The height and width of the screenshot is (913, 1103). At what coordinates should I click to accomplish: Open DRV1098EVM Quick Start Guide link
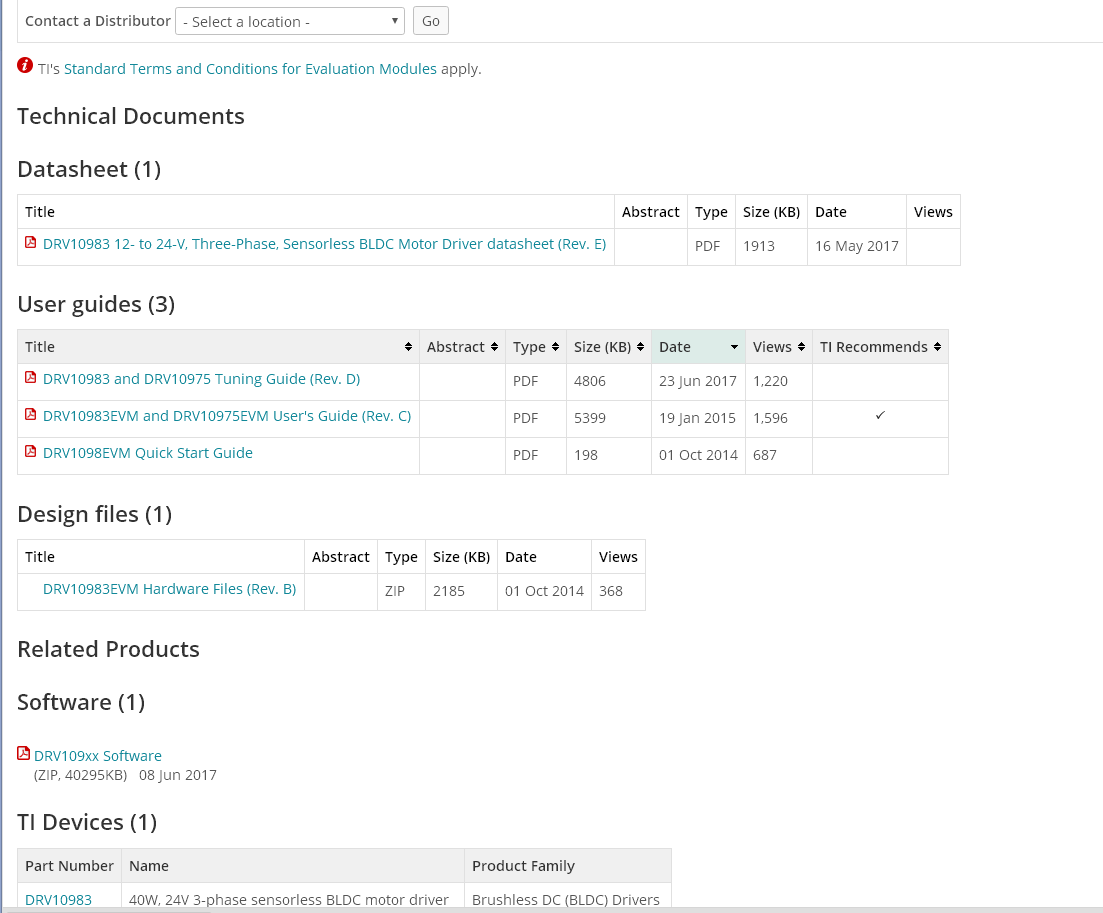click(148, 453)
